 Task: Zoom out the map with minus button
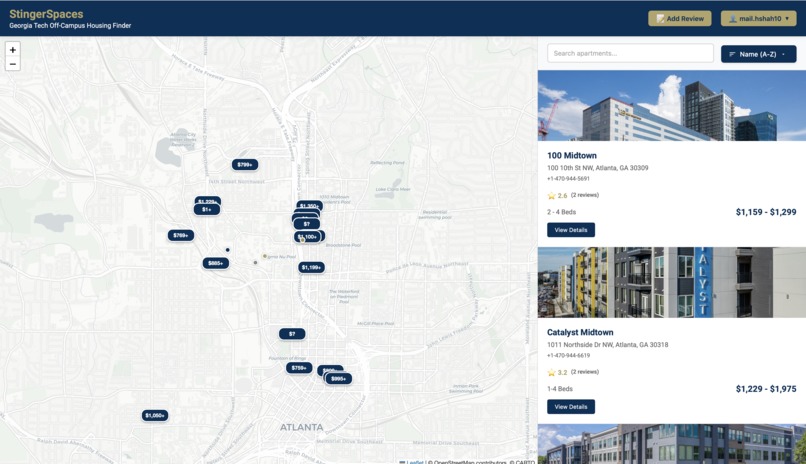13,64
